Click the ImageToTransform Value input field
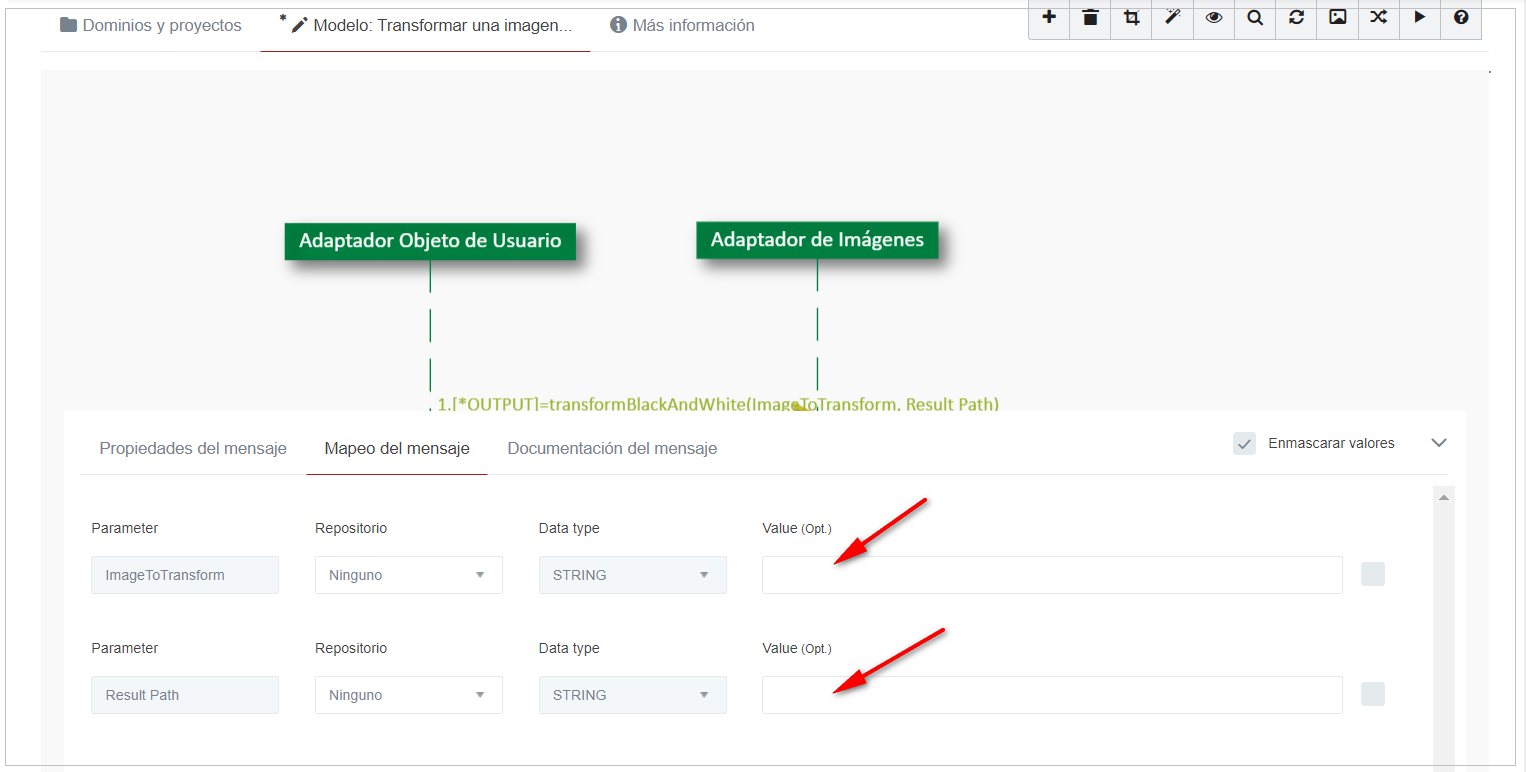Image resolution: width=1526 pixels, height=772 pixels. [1051, 575]
